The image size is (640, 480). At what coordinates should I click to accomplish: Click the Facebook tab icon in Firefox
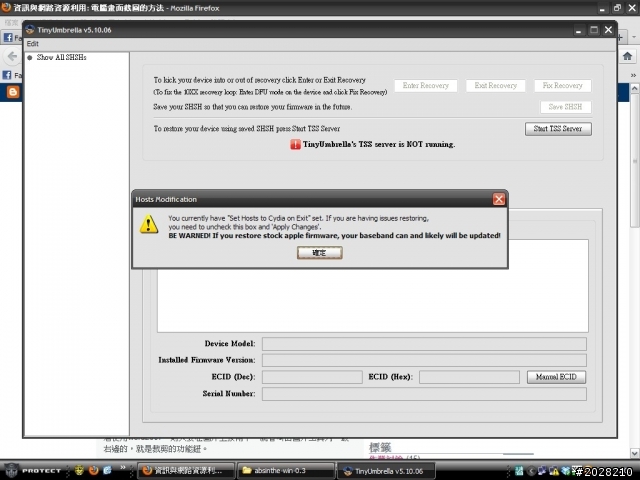[x=8, y=38]
